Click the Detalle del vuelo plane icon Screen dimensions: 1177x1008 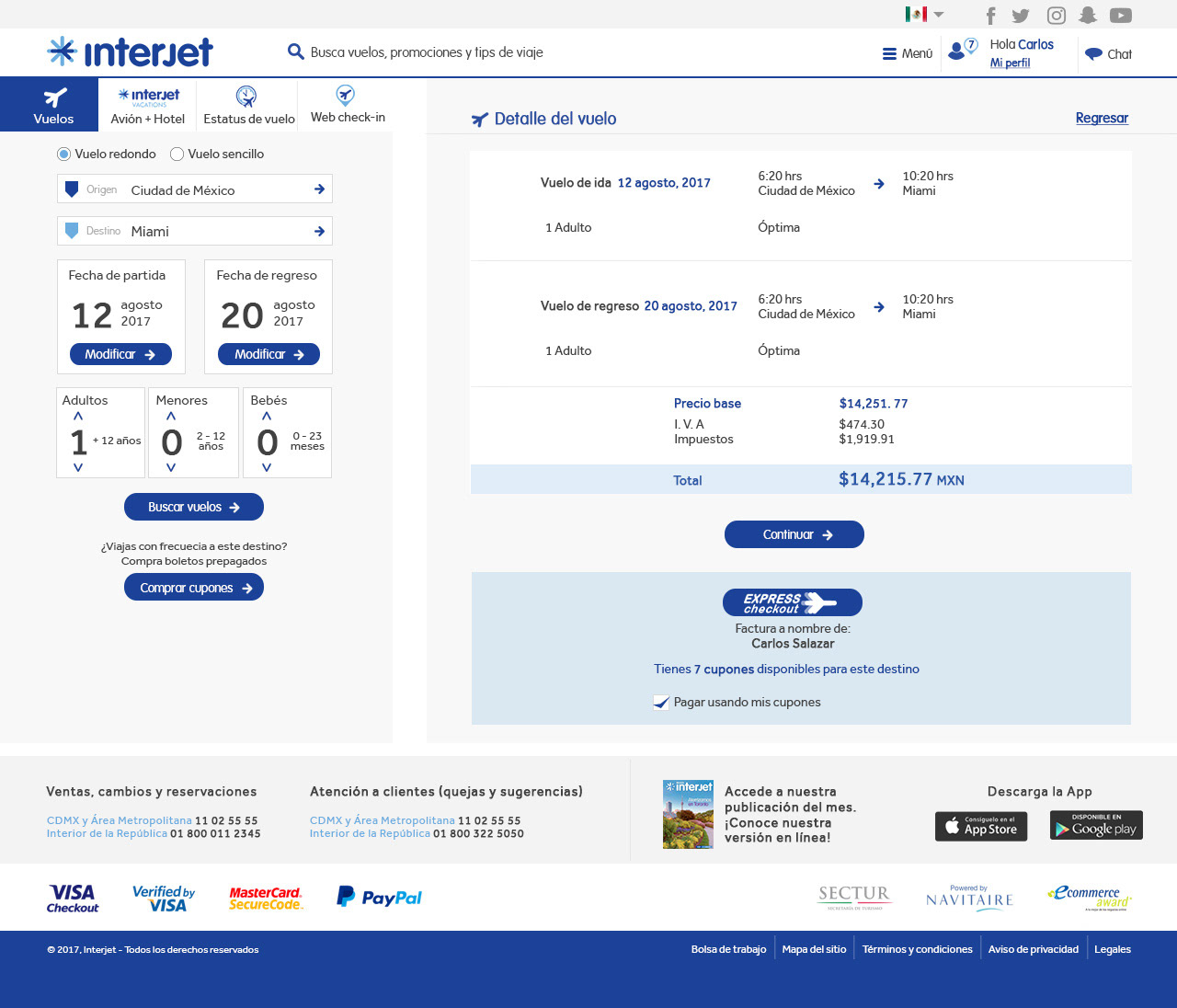[480, 120]
